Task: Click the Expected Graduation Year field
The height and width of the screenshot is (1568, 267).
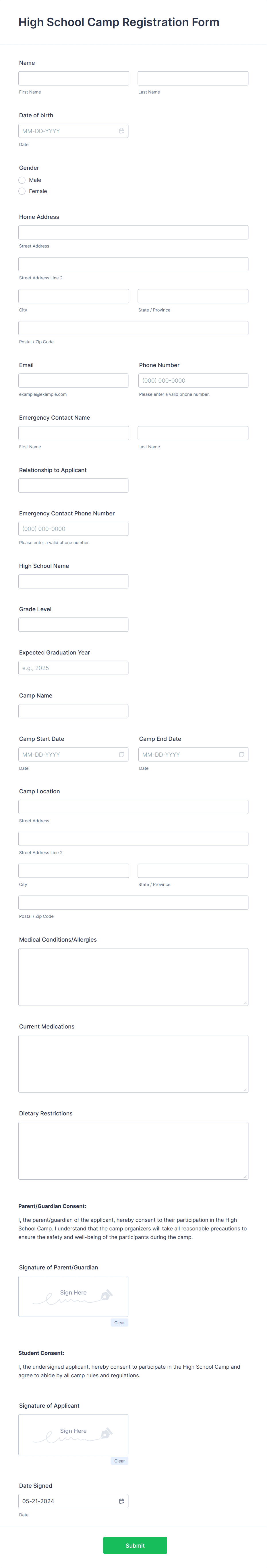Action: [x=73, y=668]
